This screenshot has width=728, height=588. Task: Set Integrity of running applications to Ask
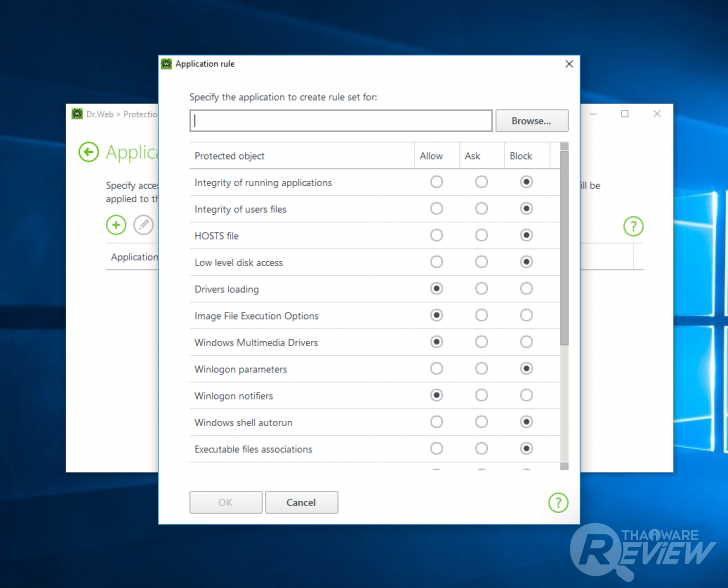(x=481, y=182)
